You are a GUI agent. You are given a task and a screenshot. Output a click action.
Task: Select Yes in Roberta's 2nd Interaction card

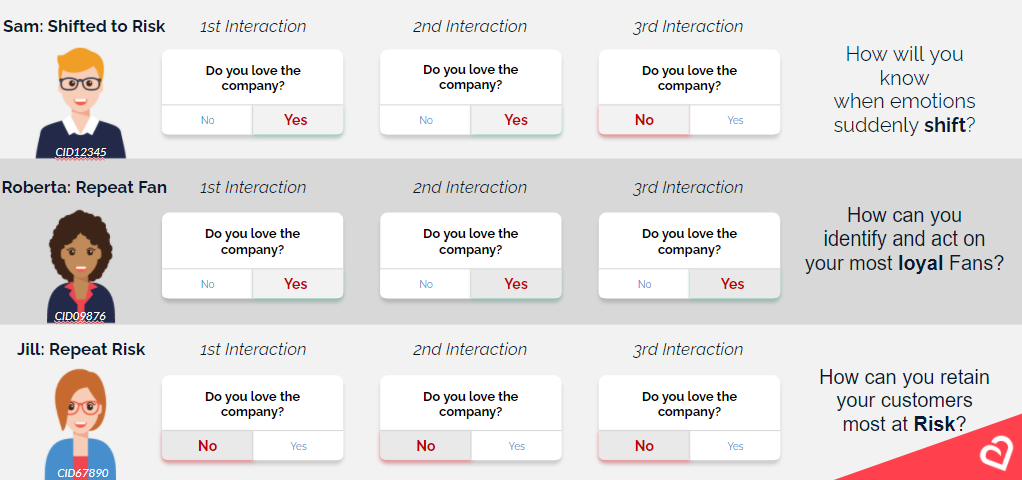tap(516, 284)
